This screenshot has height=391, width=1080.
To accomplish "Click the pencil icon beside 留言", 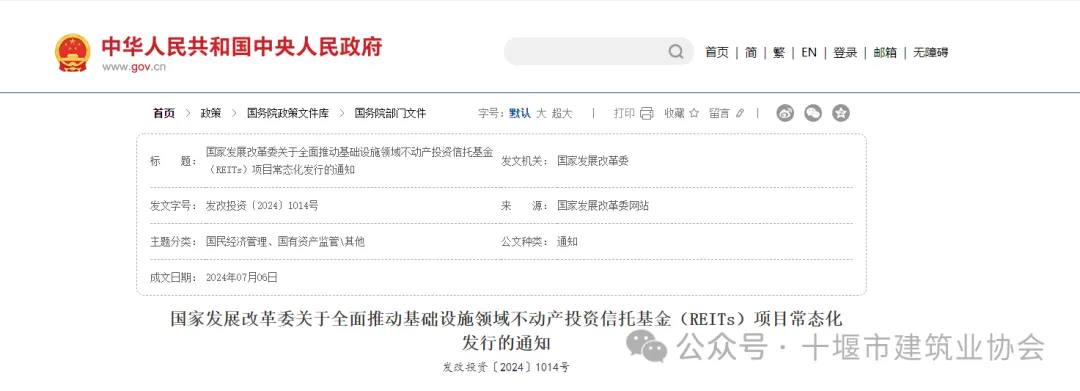I will (x=740, y=113).
